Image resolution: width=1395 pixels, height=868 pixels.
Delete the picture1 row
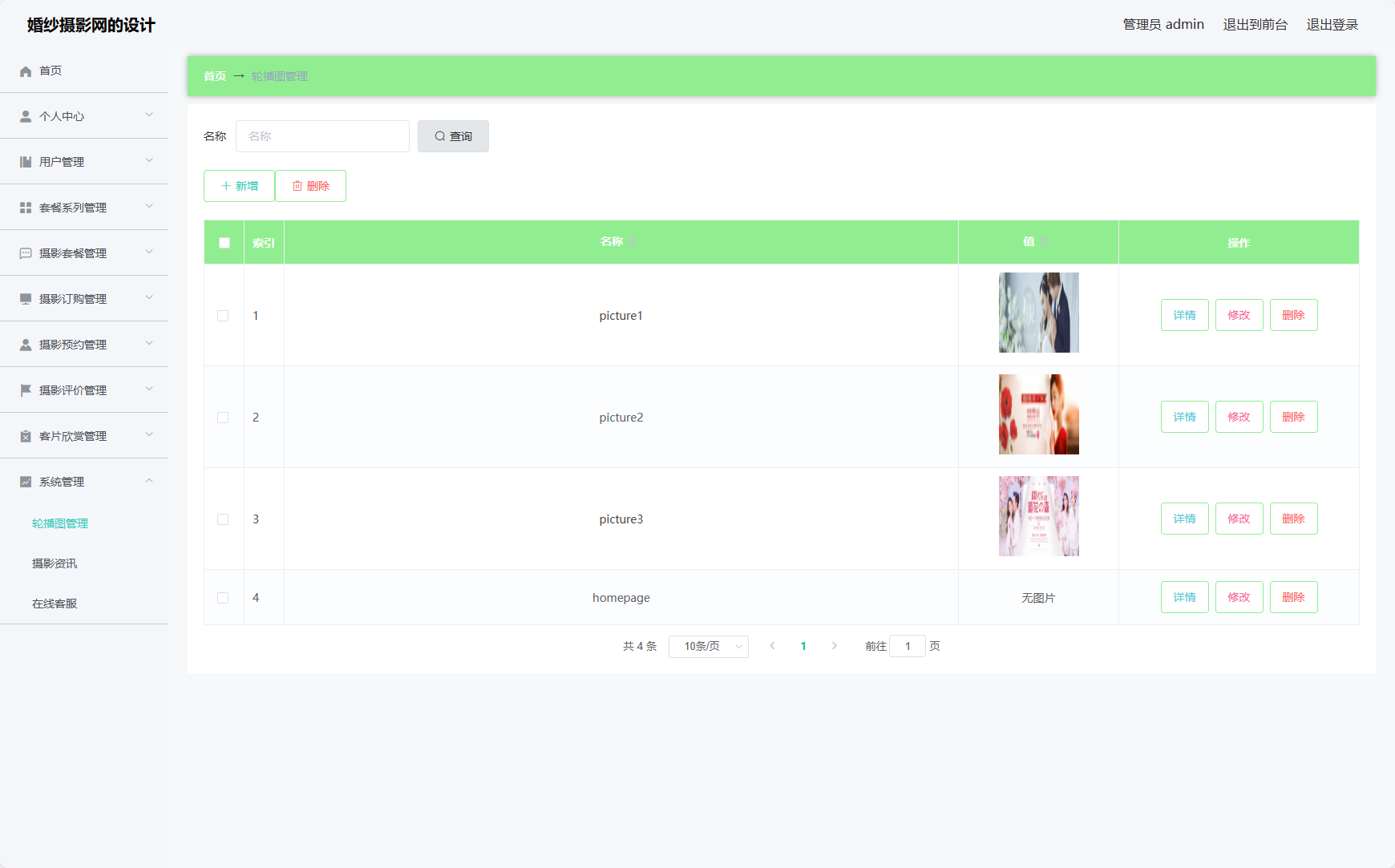1294,315
